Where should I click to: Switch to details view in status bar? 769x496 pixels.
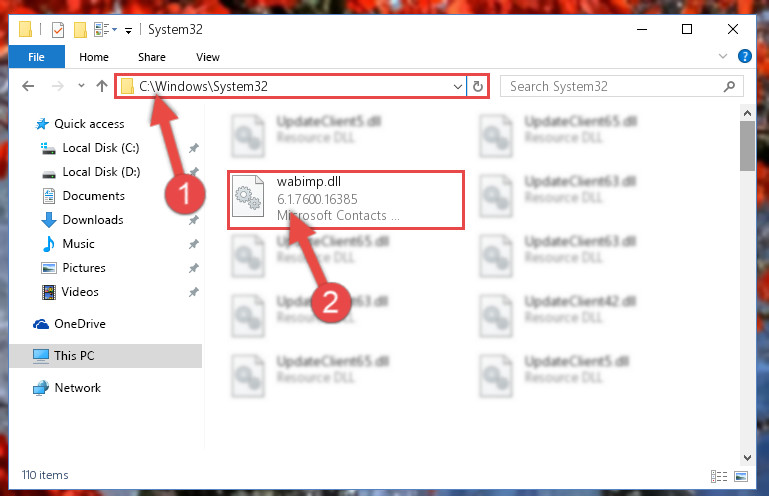[719, 476]
